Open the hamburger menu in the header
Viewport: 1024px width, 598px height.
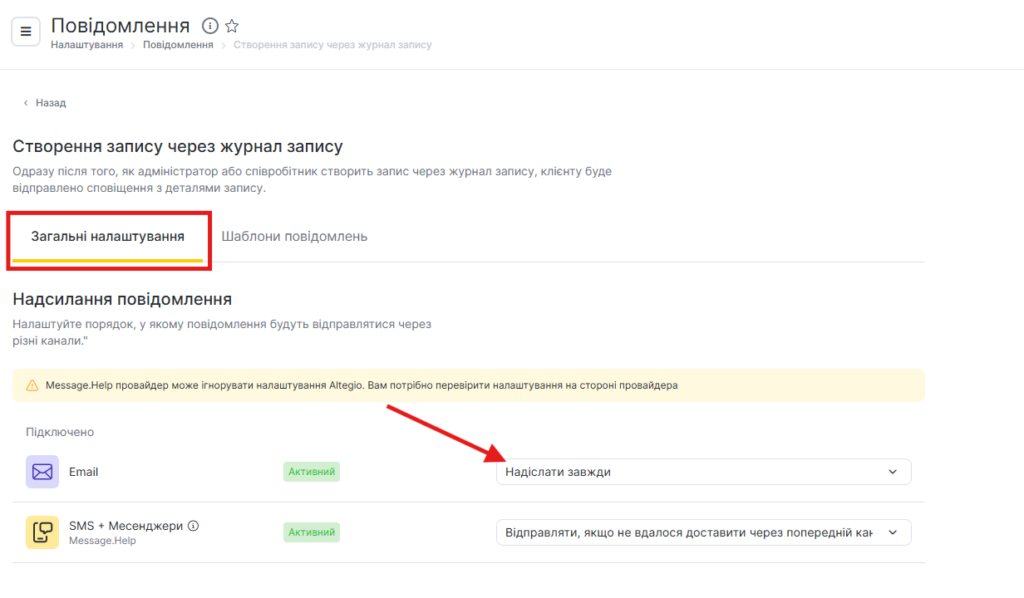point(26,31)
